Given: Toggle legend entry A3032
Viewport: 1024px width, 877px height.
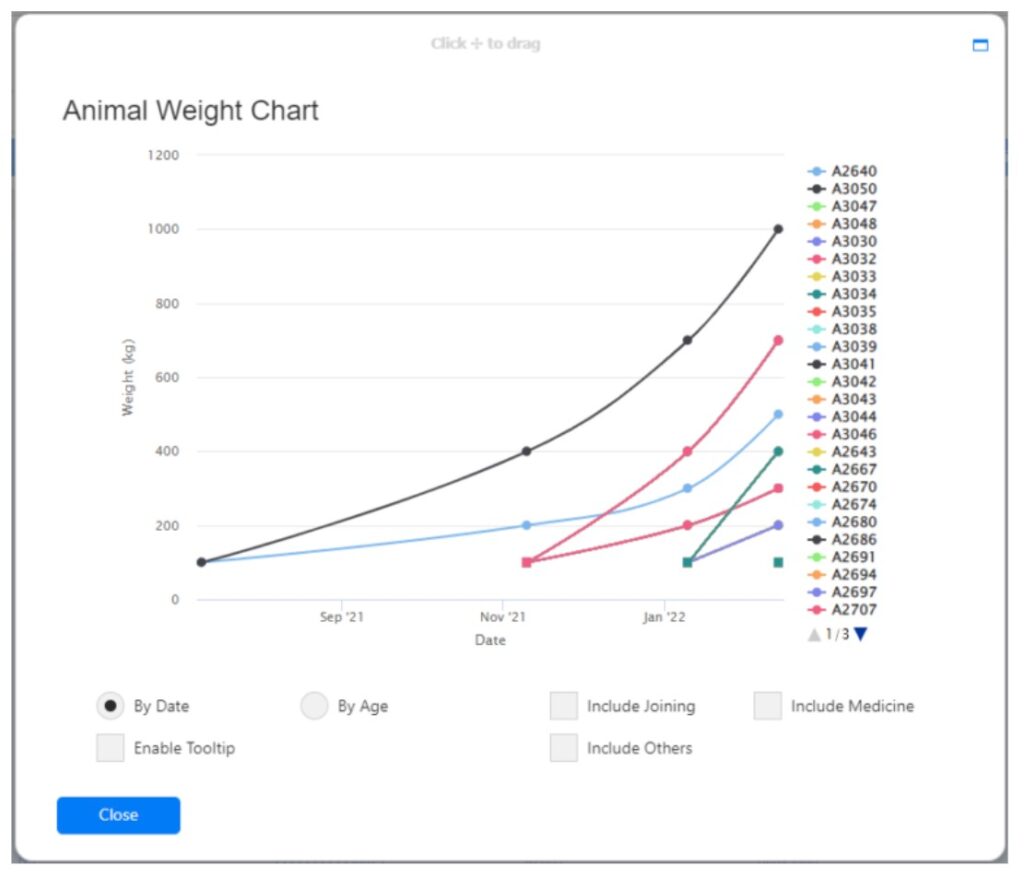Looking at the screenshot, I should tap(853, 259).
